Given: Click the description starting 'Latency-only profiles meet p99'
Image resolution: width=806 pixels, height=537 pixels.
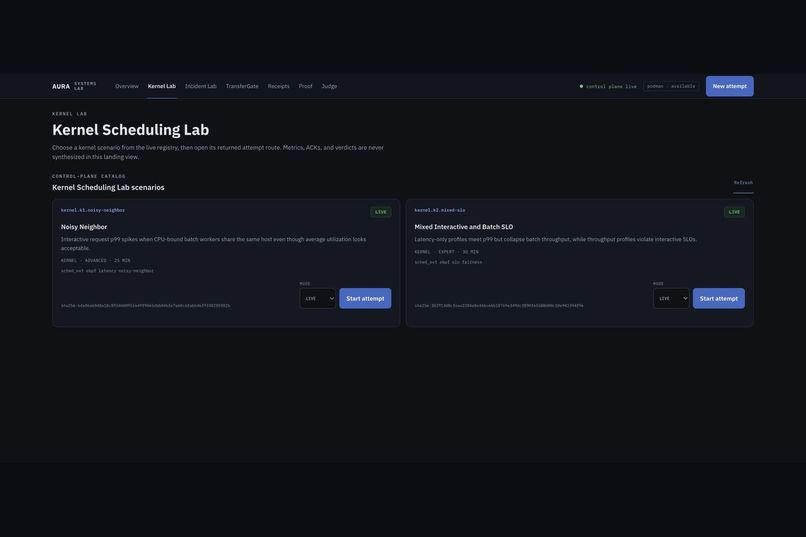Looking at the screenshot, I should 556,239.
